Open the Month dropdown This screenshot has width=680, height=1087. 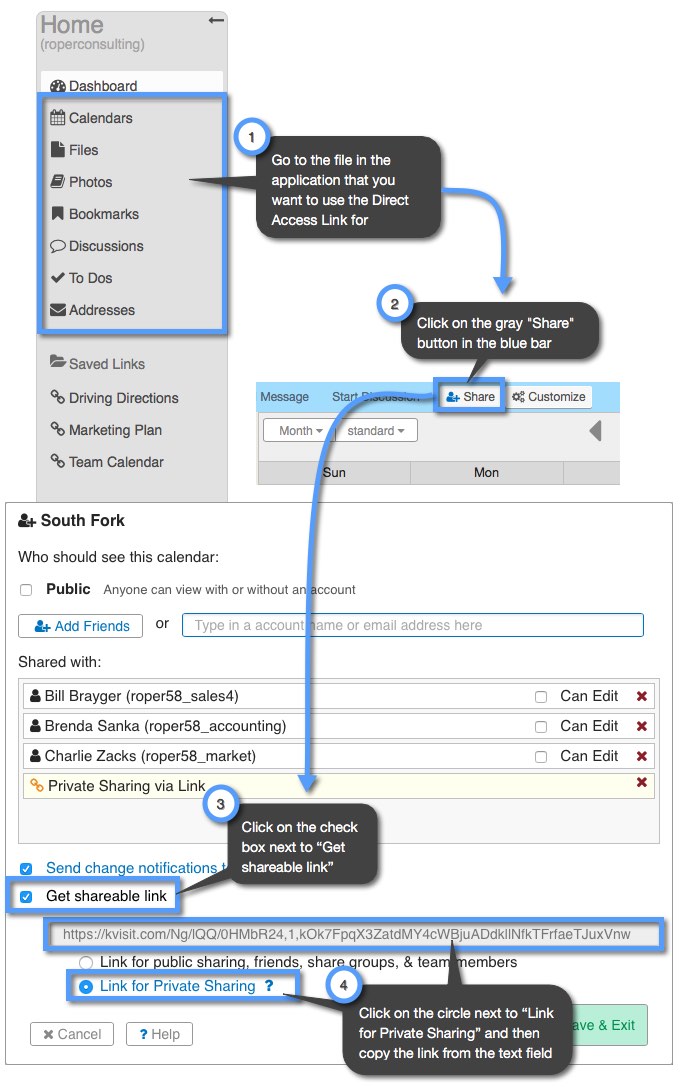pos(298,430)
